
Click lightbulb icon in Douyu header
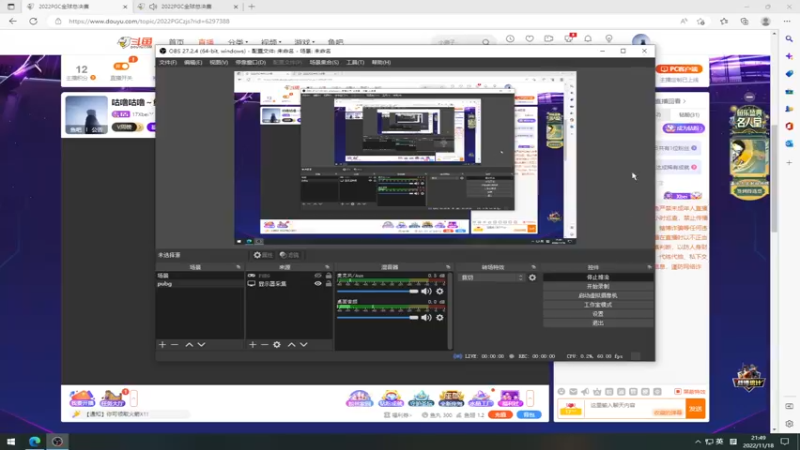click(x=609, y=39)
